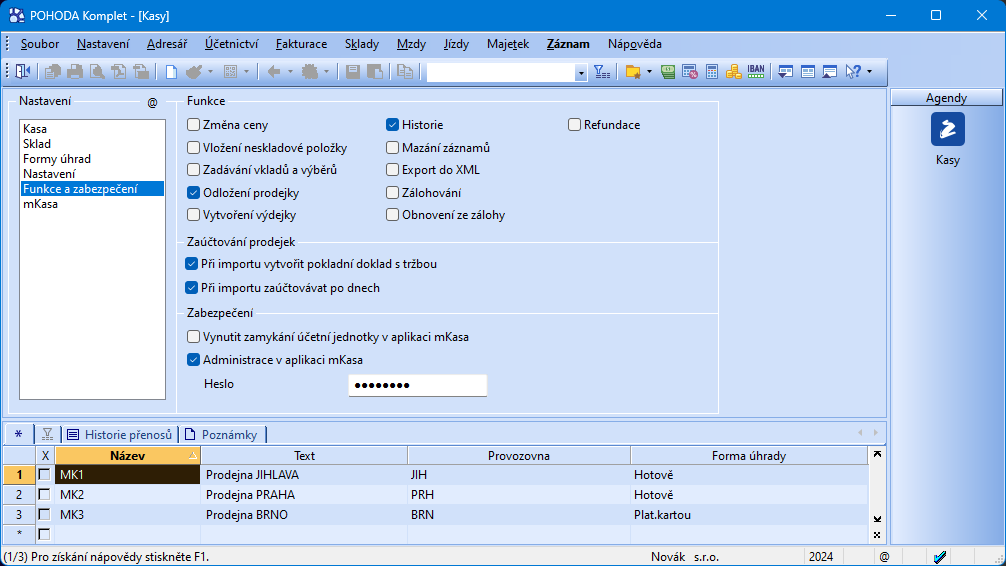This screenshot has height=566, width=1006.
Task: Click the Agendy panel header button
Action: click(946, 98)
